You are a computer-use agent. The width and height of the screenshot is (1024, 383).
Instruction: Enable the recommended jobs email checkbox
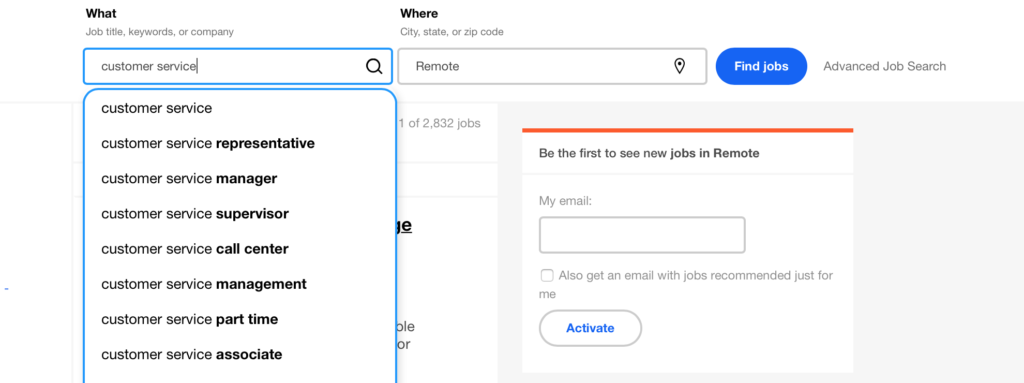point(547,276)
